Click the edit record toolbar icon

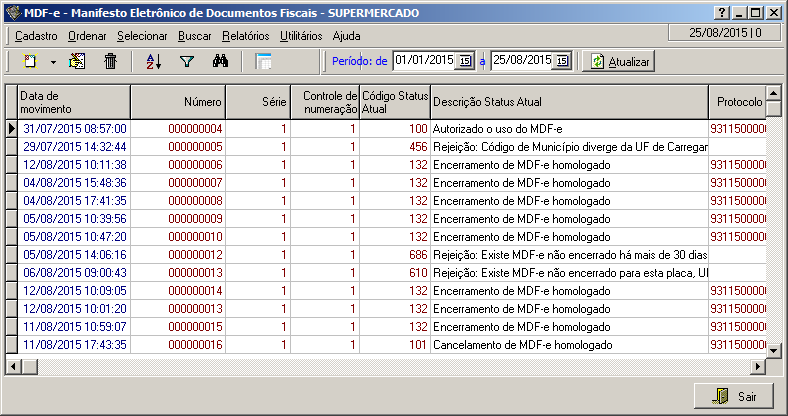[x=77, y=61]
